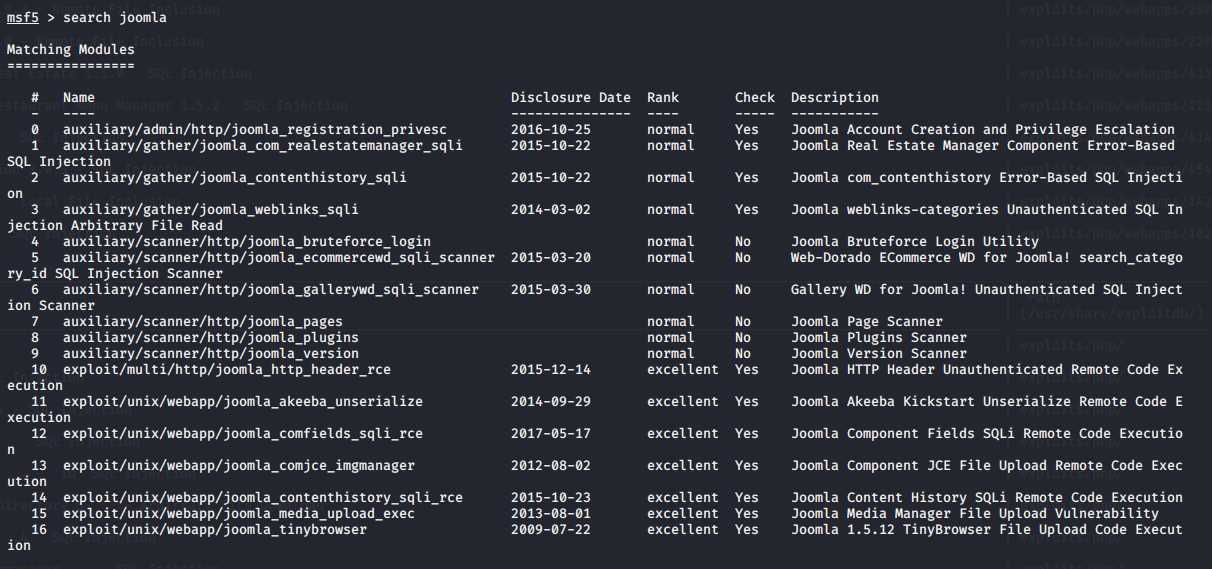Screen dimensions: 1212x569
Task: Click the 'Disclosure Date' column header
Action: pos(570,98)
